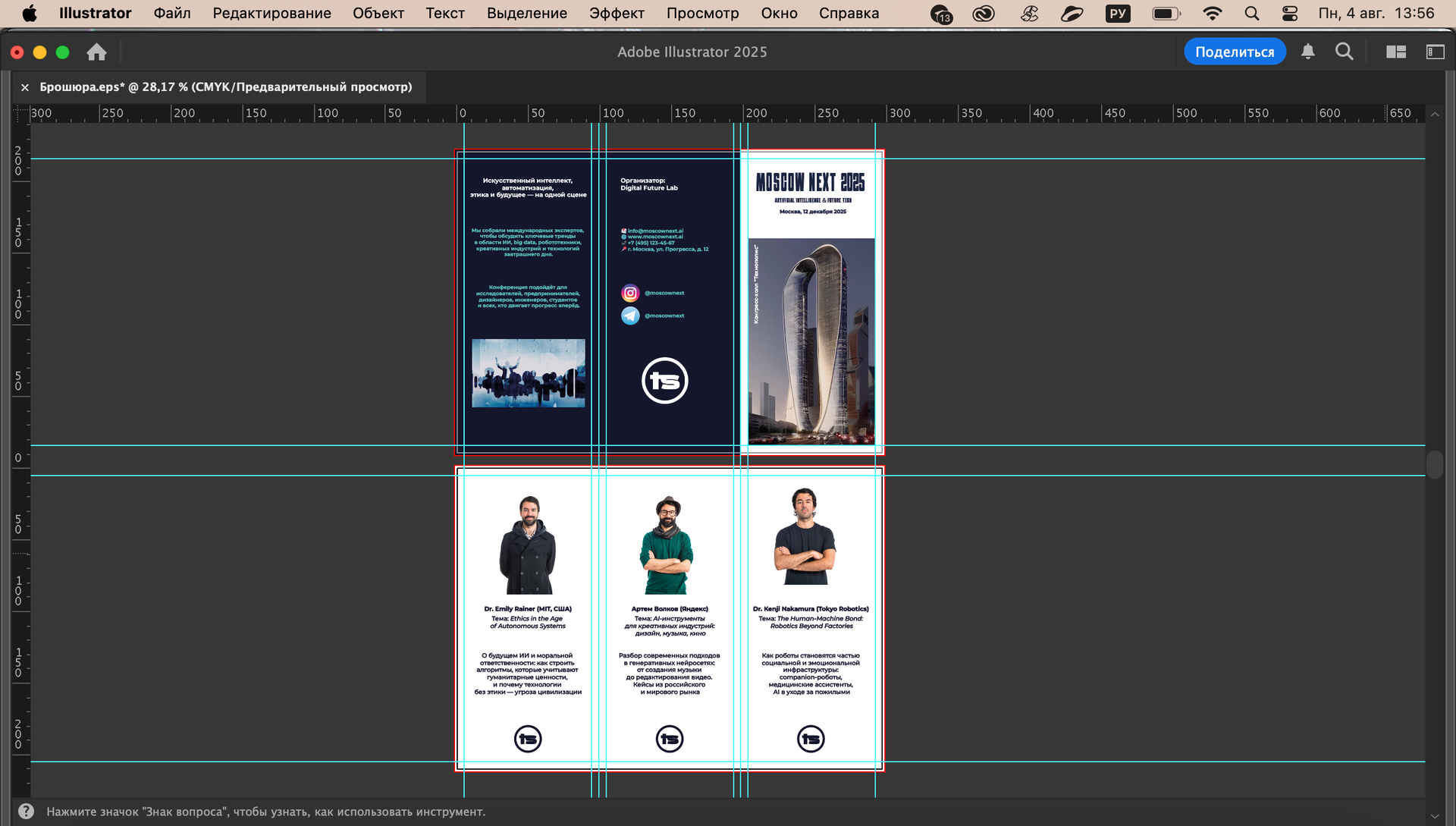This screenshot has width=1456, height=826.
Task: Open the Редактирование menu
Action: [x=271, y=13]
